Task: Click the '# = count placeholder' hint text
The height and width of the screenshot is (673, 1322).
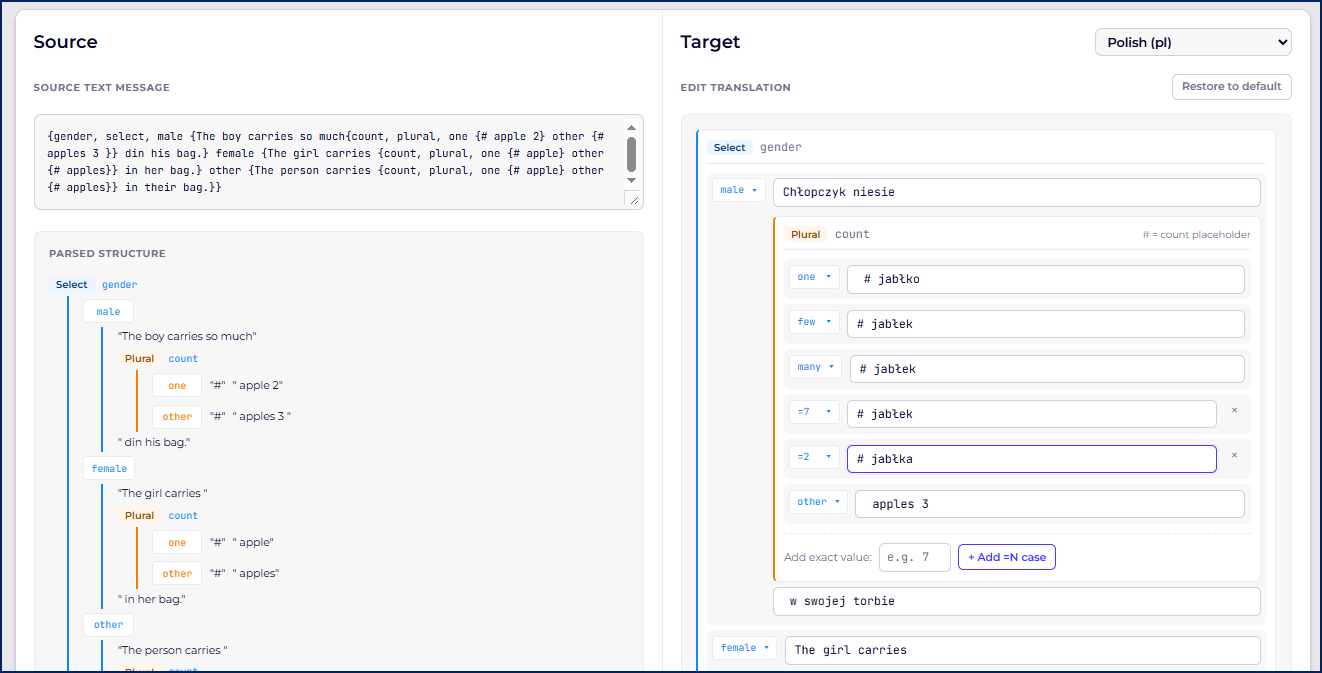Action: click(x=1197, y=235)
